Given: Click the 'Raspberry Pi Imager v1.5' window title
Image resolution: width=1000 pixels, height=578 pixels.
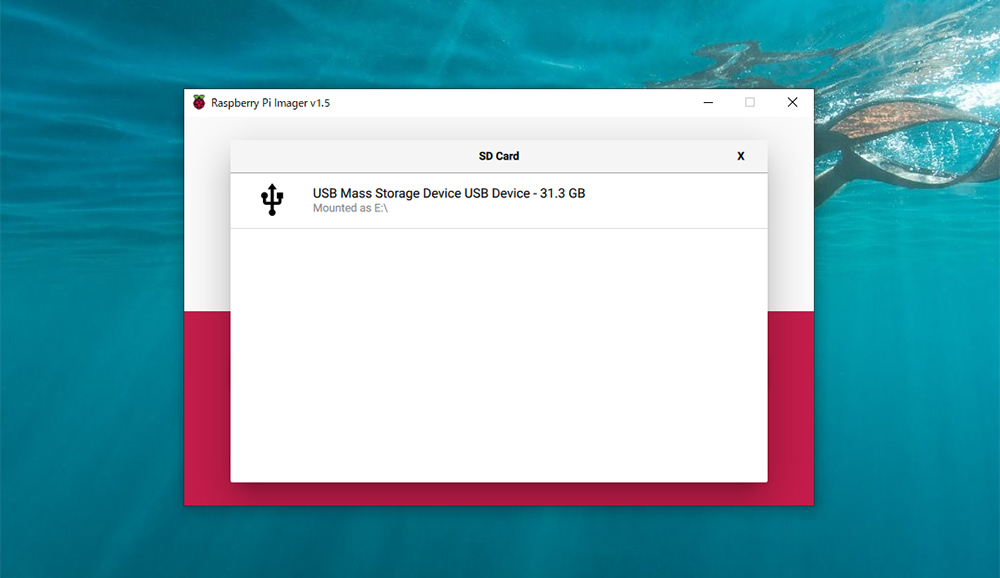Looking at the screenshot, I should (x=270, y=103).
